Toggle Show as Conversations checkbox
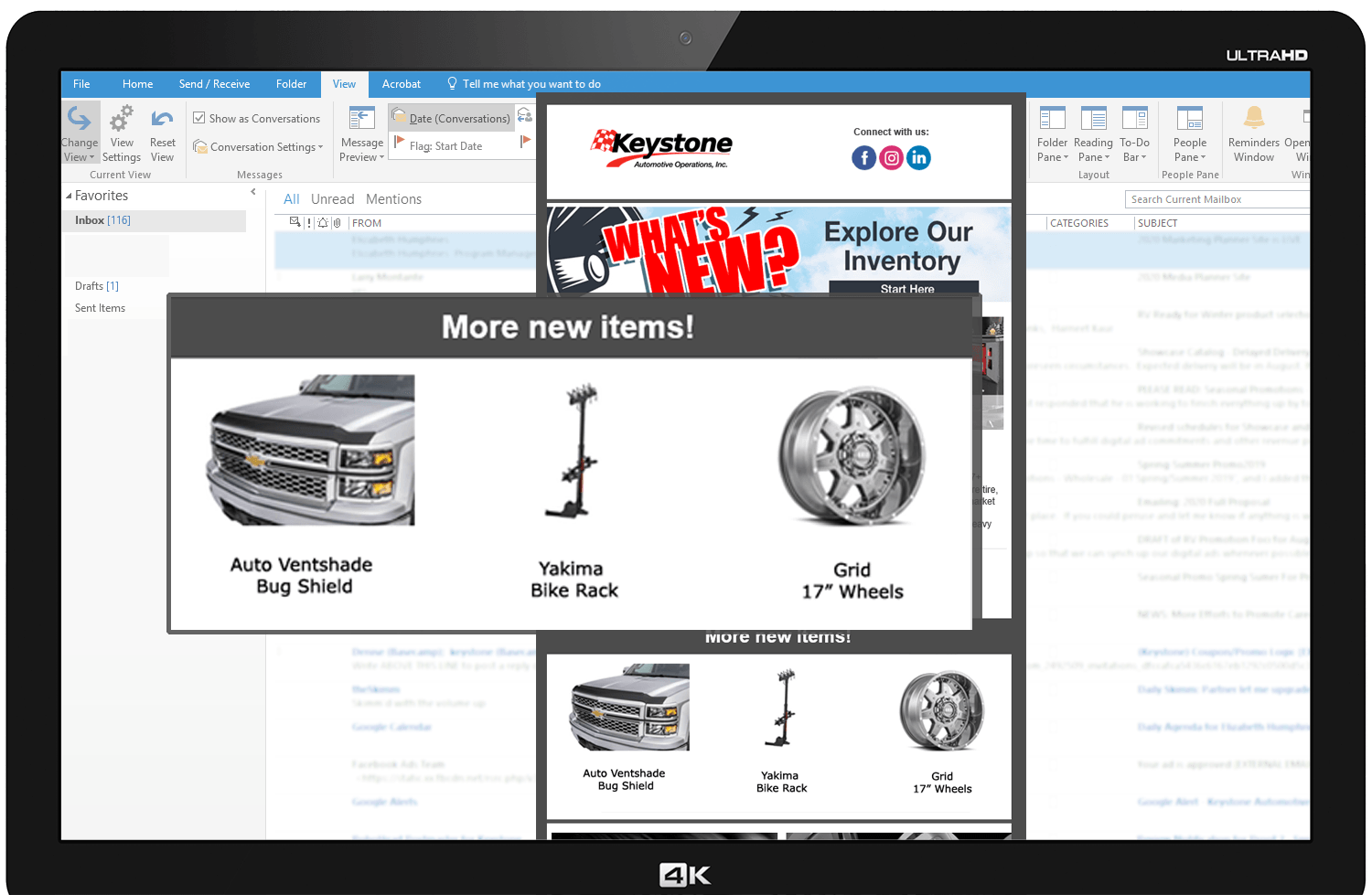 [x=199, y=118]
